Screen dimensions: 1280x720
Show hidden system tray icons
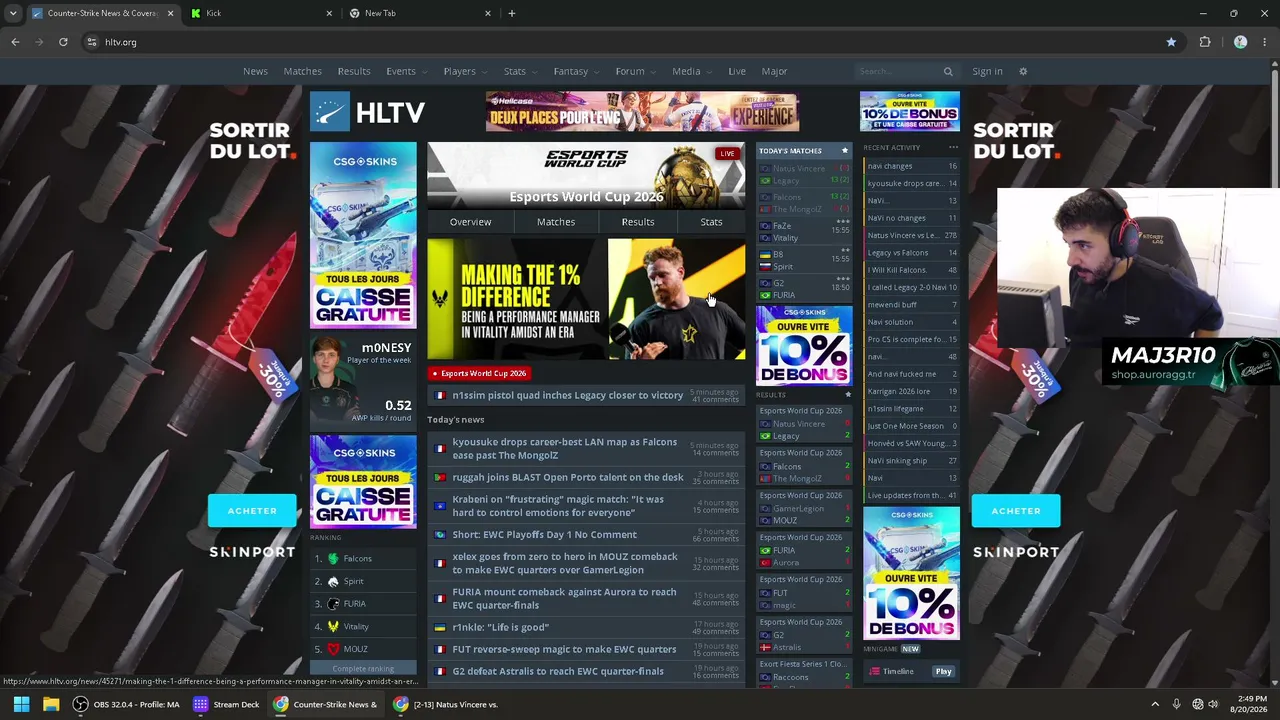pos(1154,704)
